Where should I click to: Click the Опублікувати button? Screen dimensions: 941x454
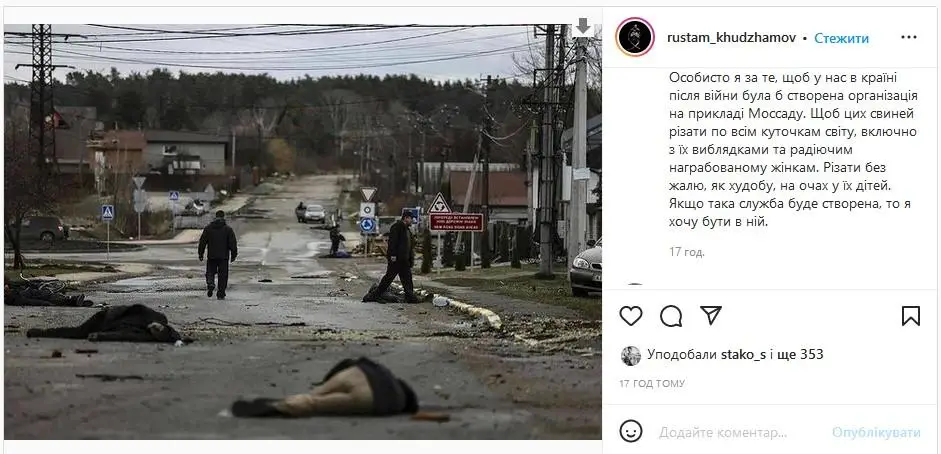tap(876, 432)
